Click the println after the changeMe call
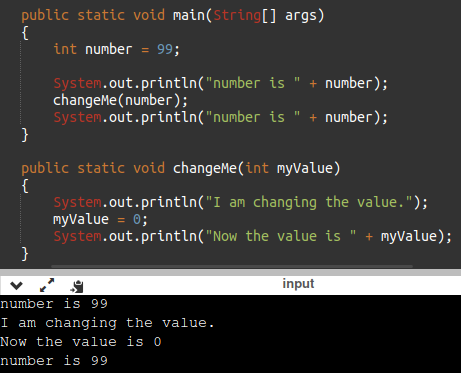Image resolution: width=461 pixels, height=373 pixels. (x=221, y=117)
